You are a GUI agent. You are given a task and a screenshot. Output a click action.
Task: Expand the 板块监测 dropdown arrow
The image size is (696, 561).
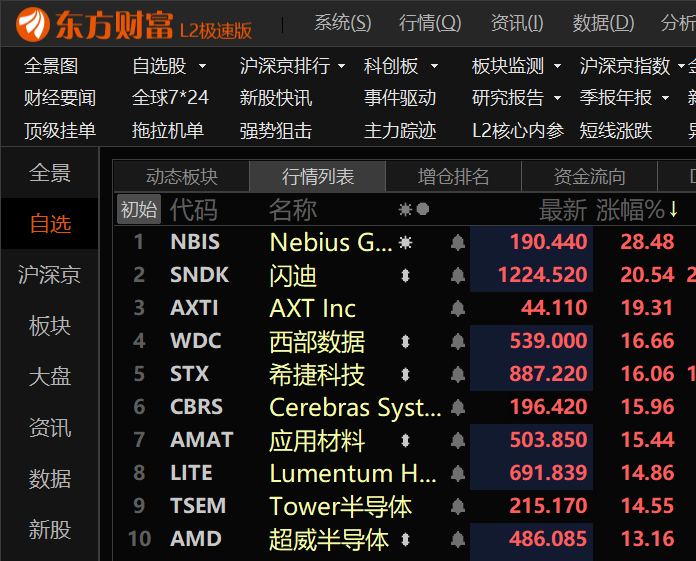click(x=558, y=67)
